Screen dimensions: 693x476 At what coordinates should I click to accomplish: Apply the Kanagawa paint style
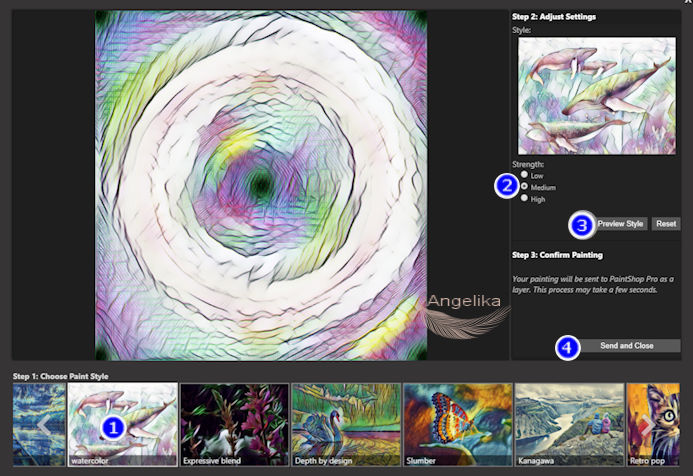568,425
